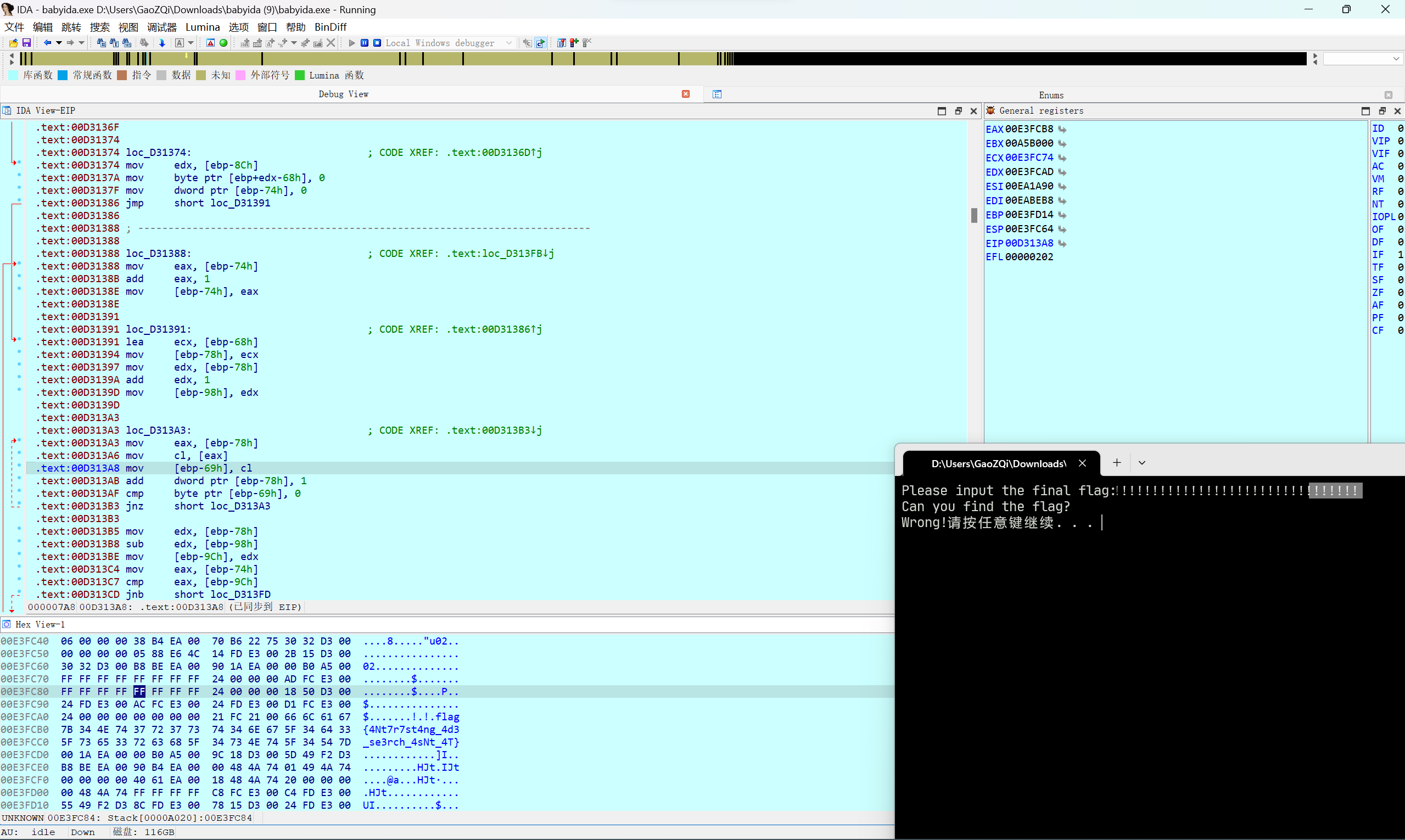Click the convert-to-code toolbar icon

[245, 43]
